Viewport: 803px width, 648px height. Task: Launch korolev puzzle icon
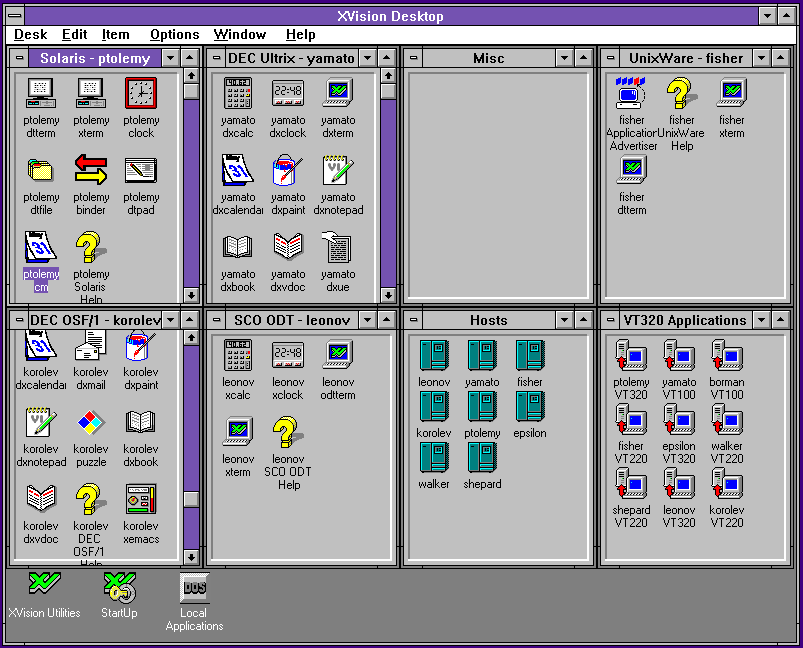point(91,423)
